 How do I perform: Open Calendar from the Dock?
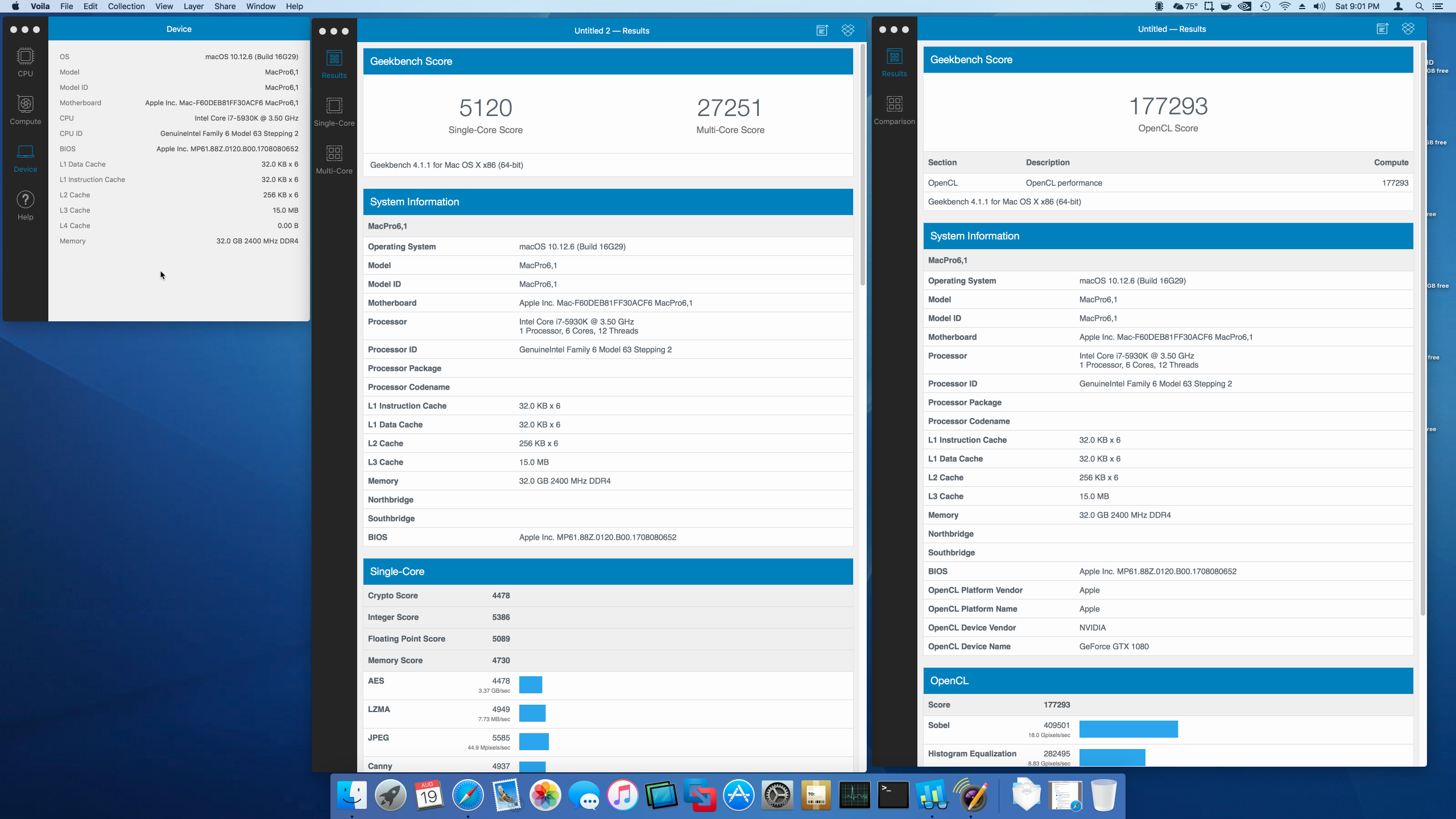coord(429,795)
